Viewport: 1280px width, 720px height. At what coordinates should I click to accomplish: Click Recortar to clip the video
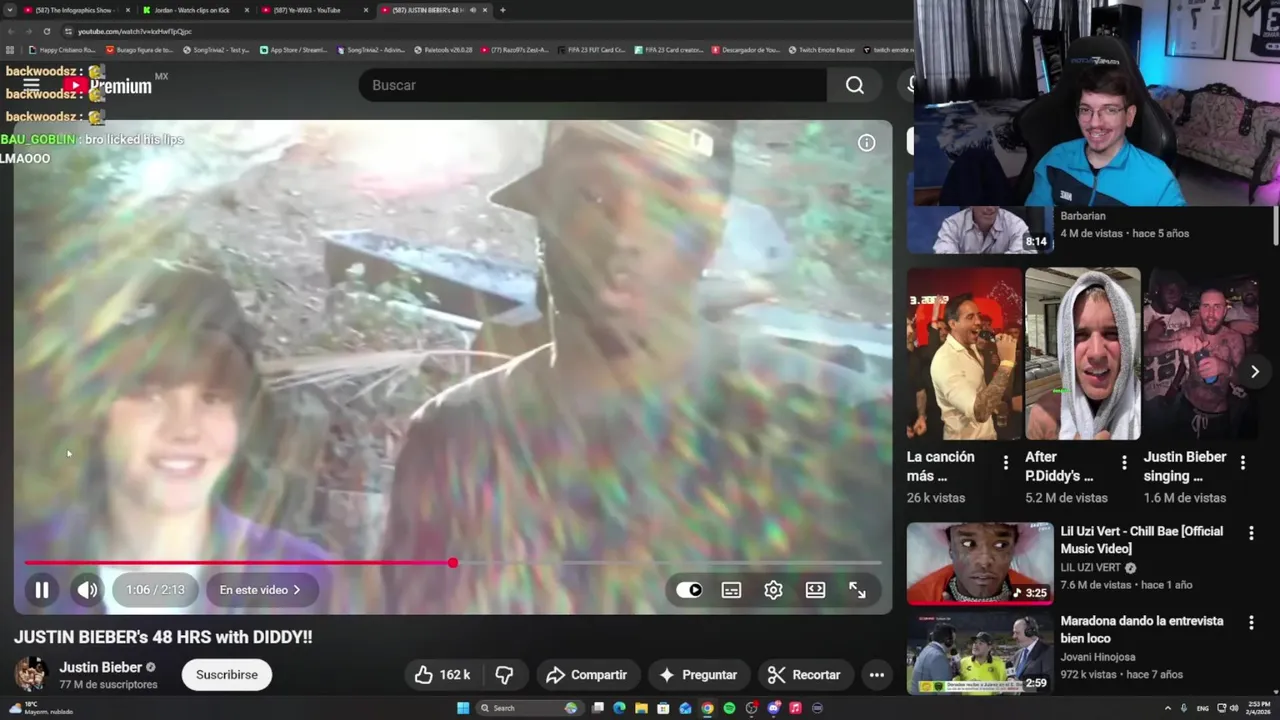(x=804, y=675)
